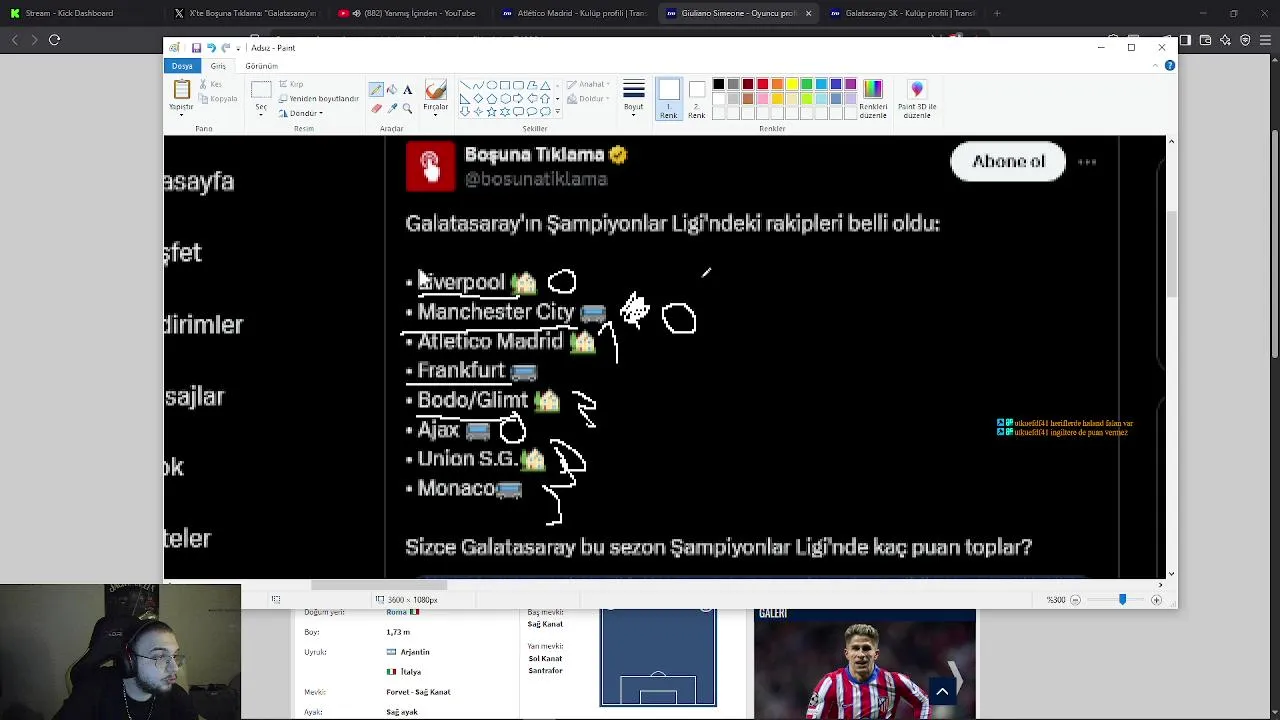Image resolution: width=1280 pixels, height=720 pixels.
Task: Open Renkleri düzenle color editor
Action: (x=873, y=99)
